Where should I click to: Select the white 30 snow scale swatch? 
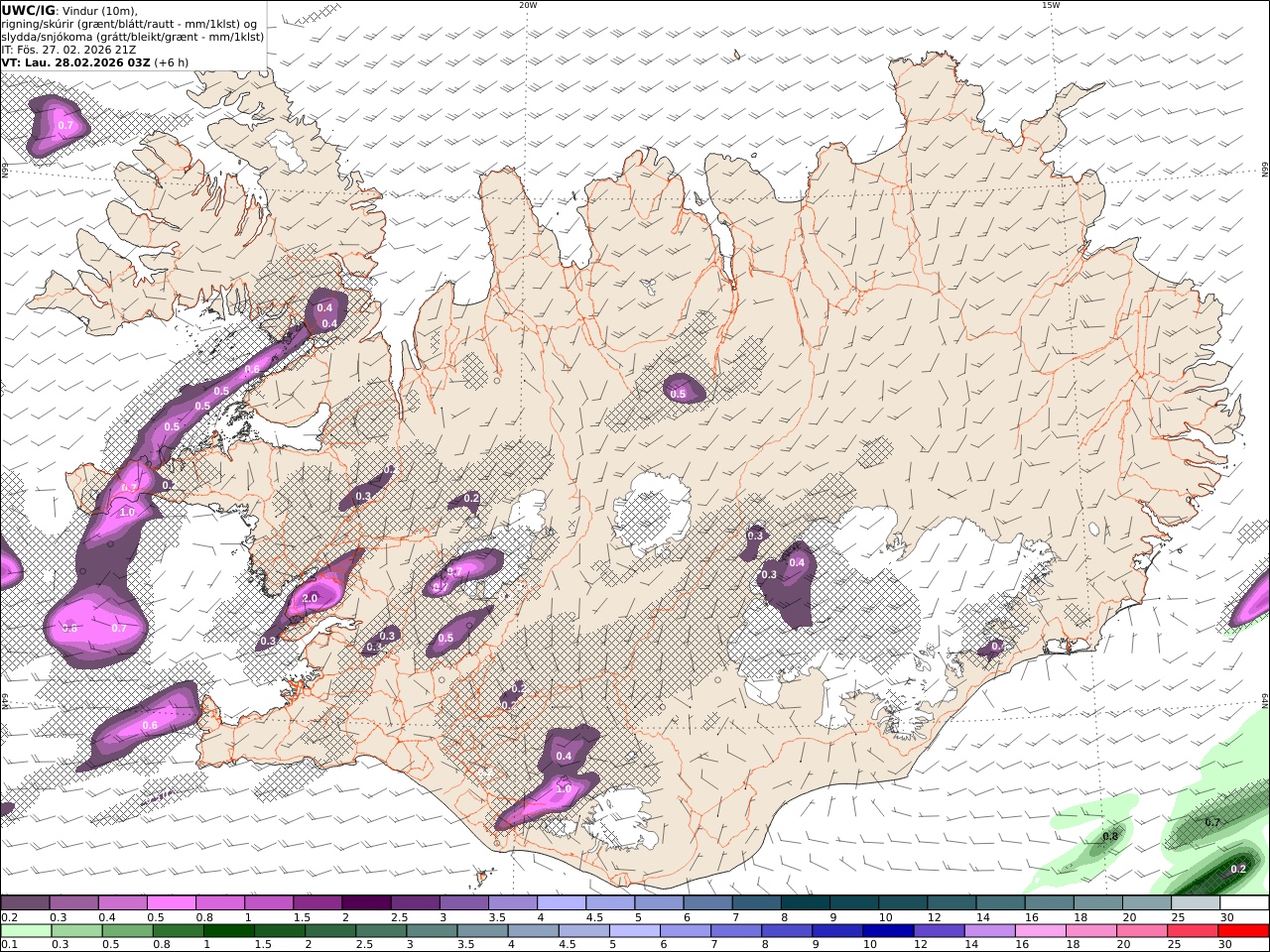(x=1244, y=903)
